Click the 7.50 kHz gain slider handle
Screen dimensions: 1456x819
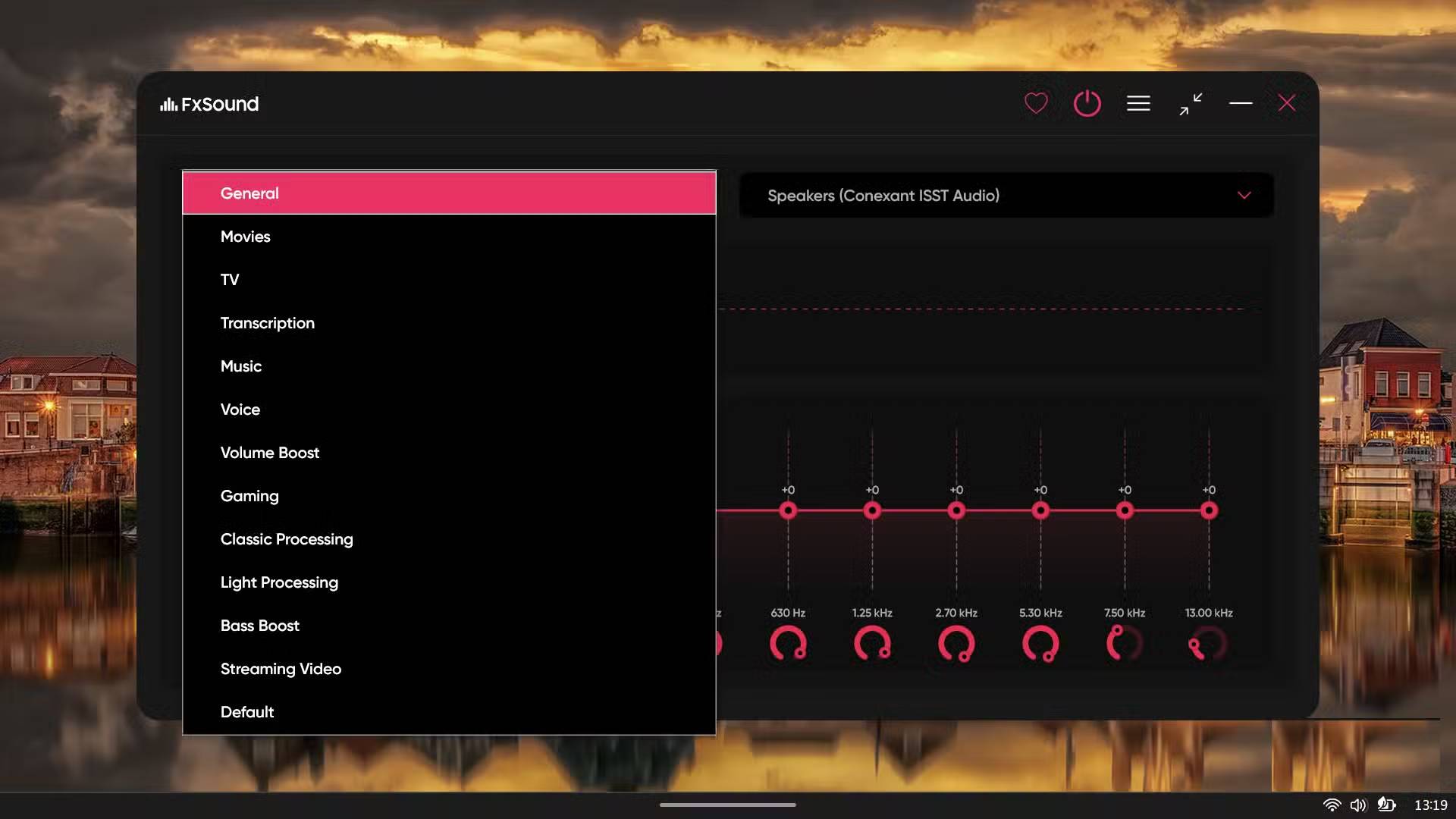coord(1125,511)
